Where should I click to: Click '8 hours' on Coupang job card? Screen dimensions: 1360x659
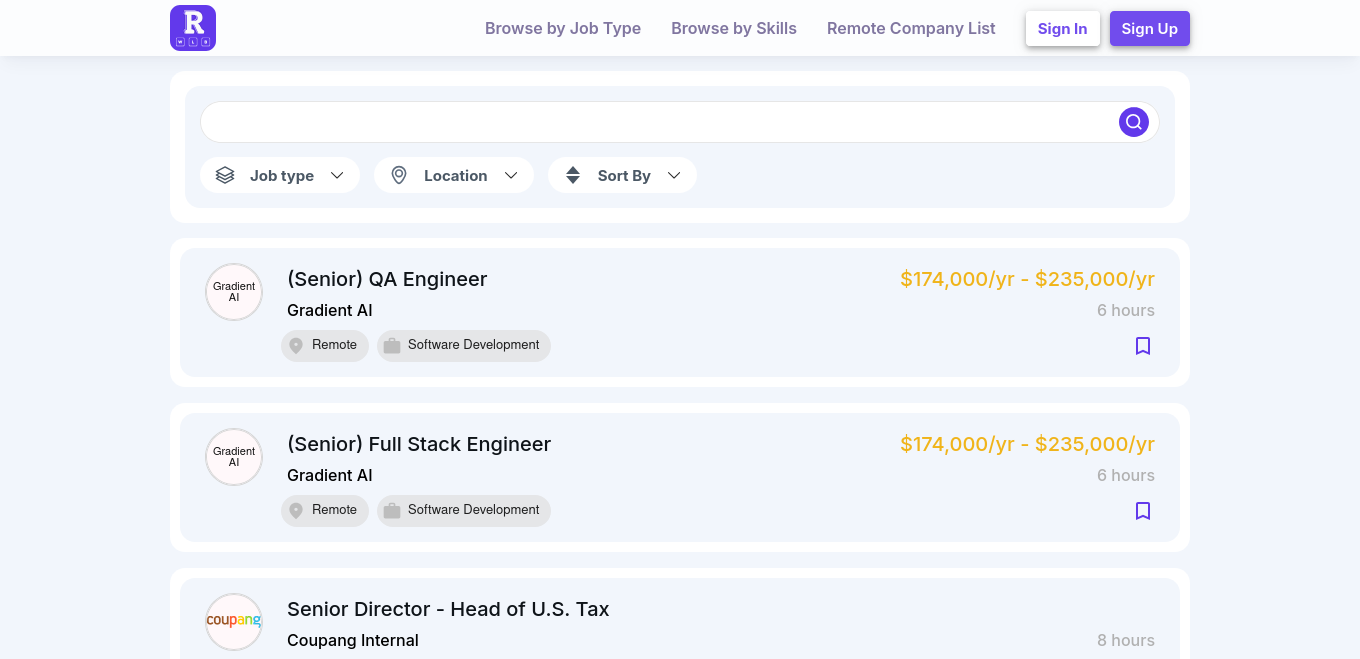pyautogui.click(x=1126, y=640)
